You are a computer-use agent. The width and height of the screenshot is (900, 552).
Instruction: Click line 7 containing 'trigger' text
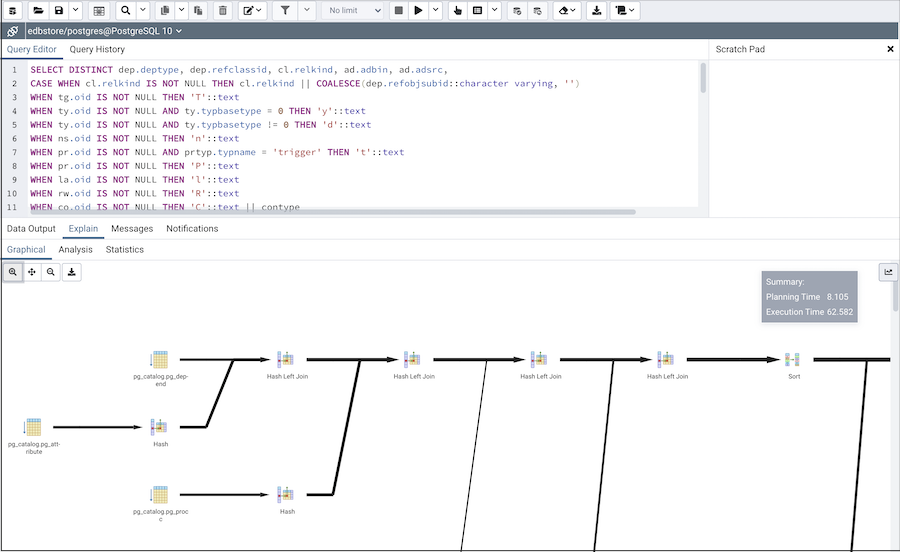[218, 152]
